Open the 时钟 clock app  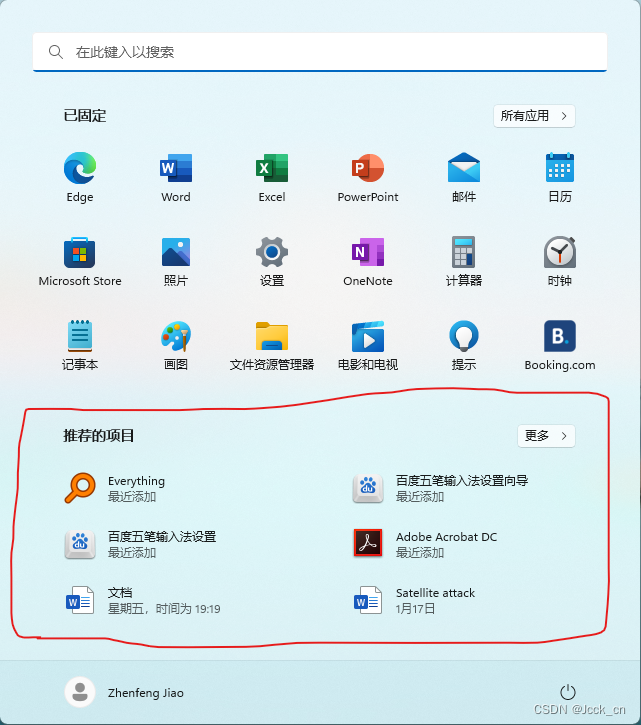pos(560,261)
